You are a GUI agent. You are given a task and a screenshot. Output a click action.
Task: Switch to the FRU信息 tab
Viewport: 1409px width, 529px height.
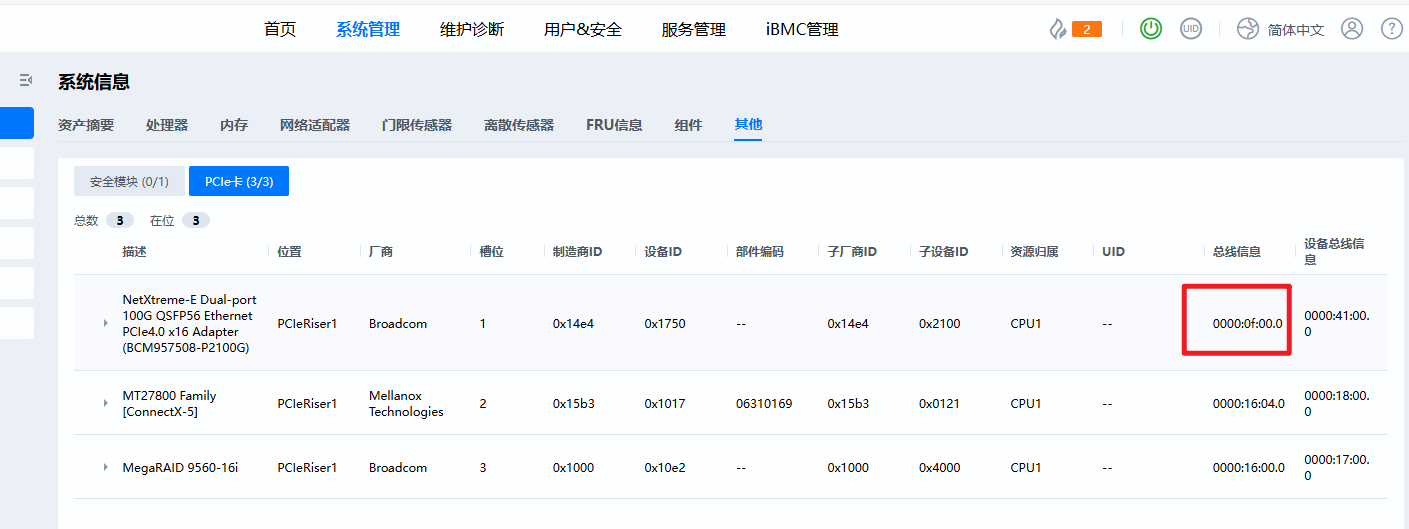tap(614, 125)
